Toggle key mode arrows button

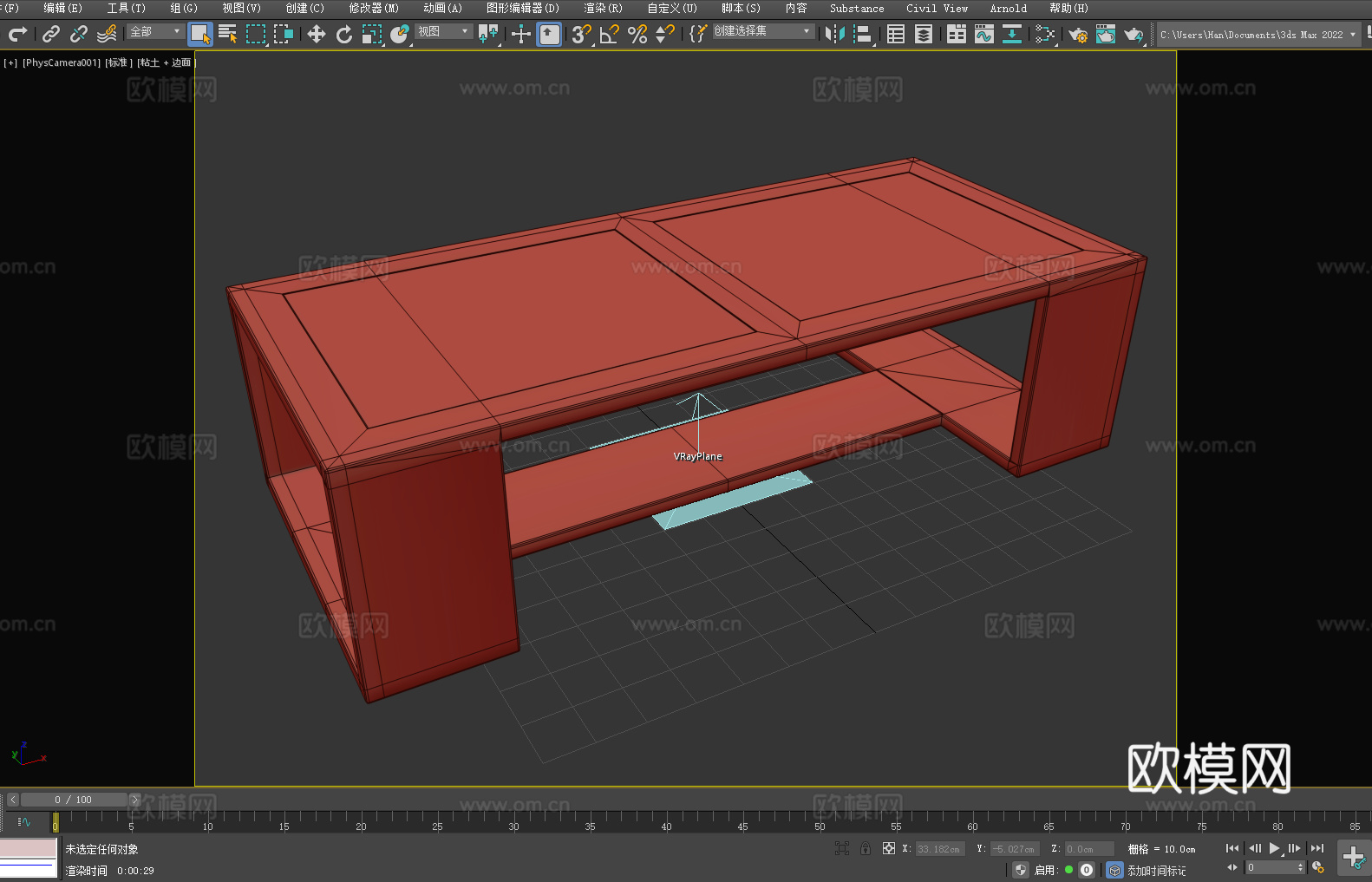(1232, 867)
